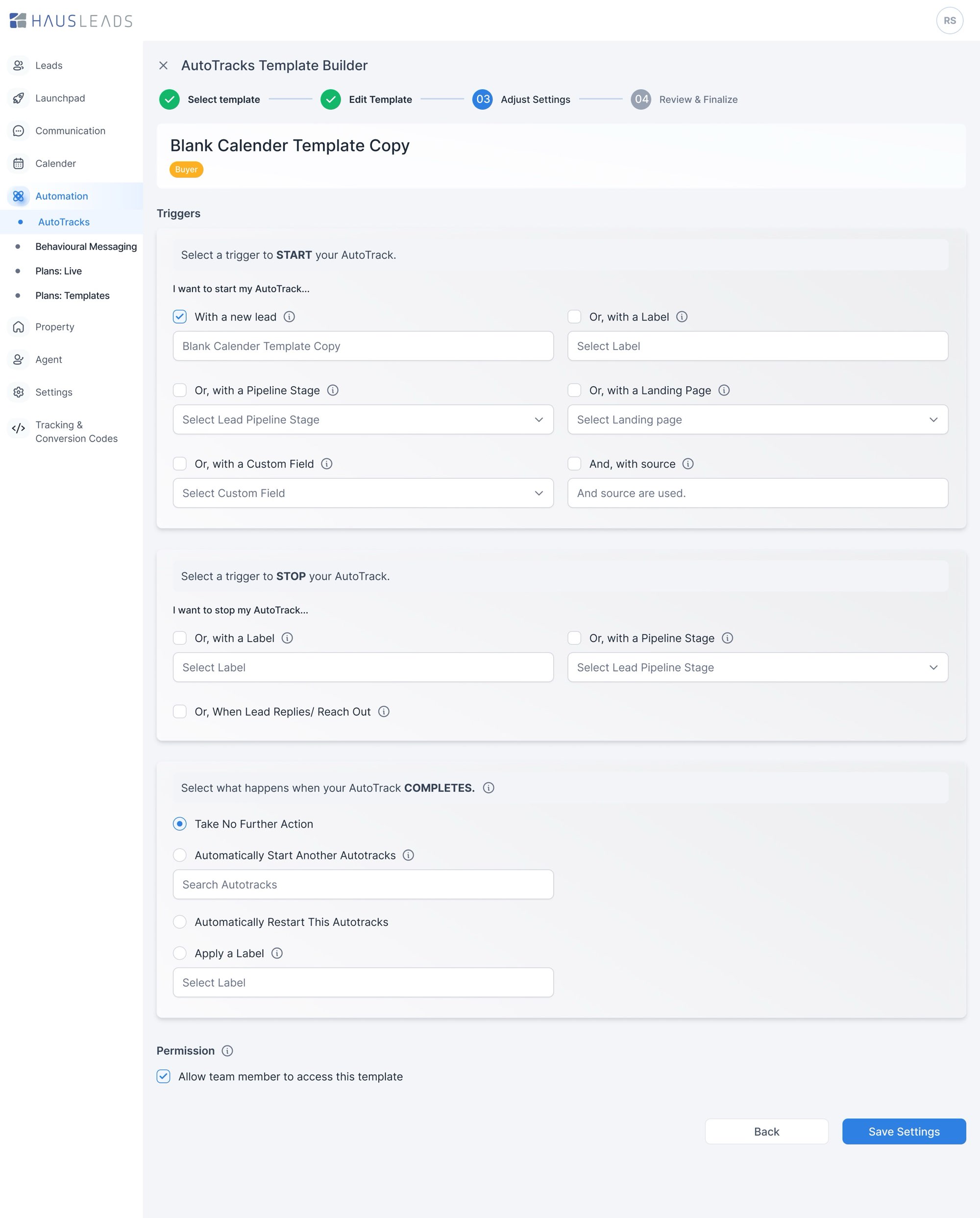980x1218 pixels.
Task: Open start-trigger 'Select Lead Pipeline Stage' dropdown
Action: click(x=363, y=420)
